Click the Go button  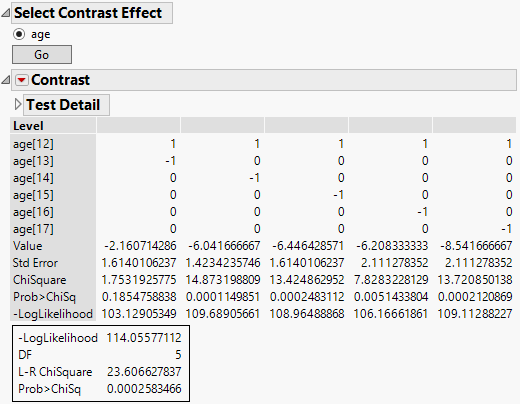pyautogui.click(x=42, y=55)
